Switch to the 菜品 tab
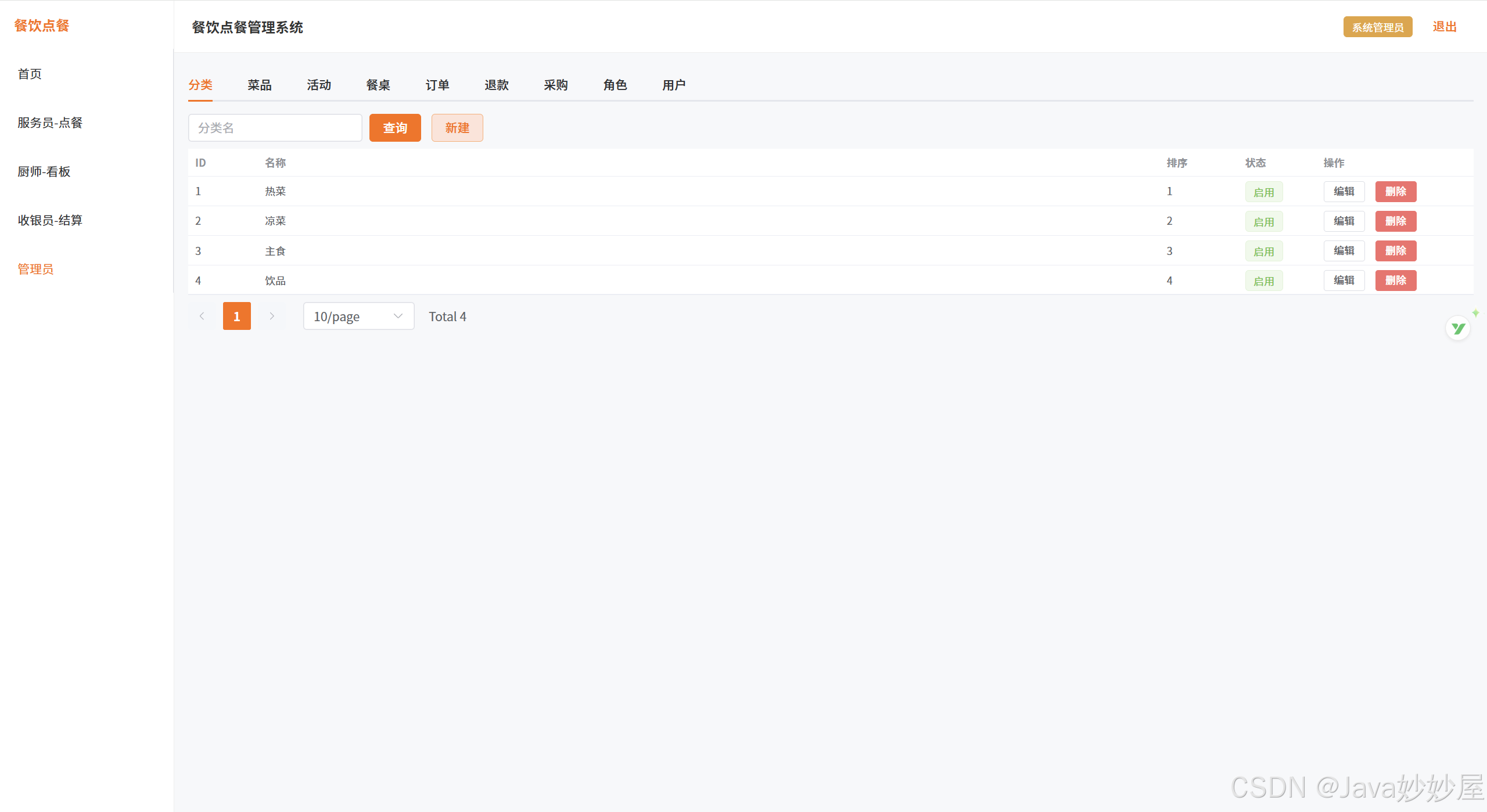 [259, 85]
